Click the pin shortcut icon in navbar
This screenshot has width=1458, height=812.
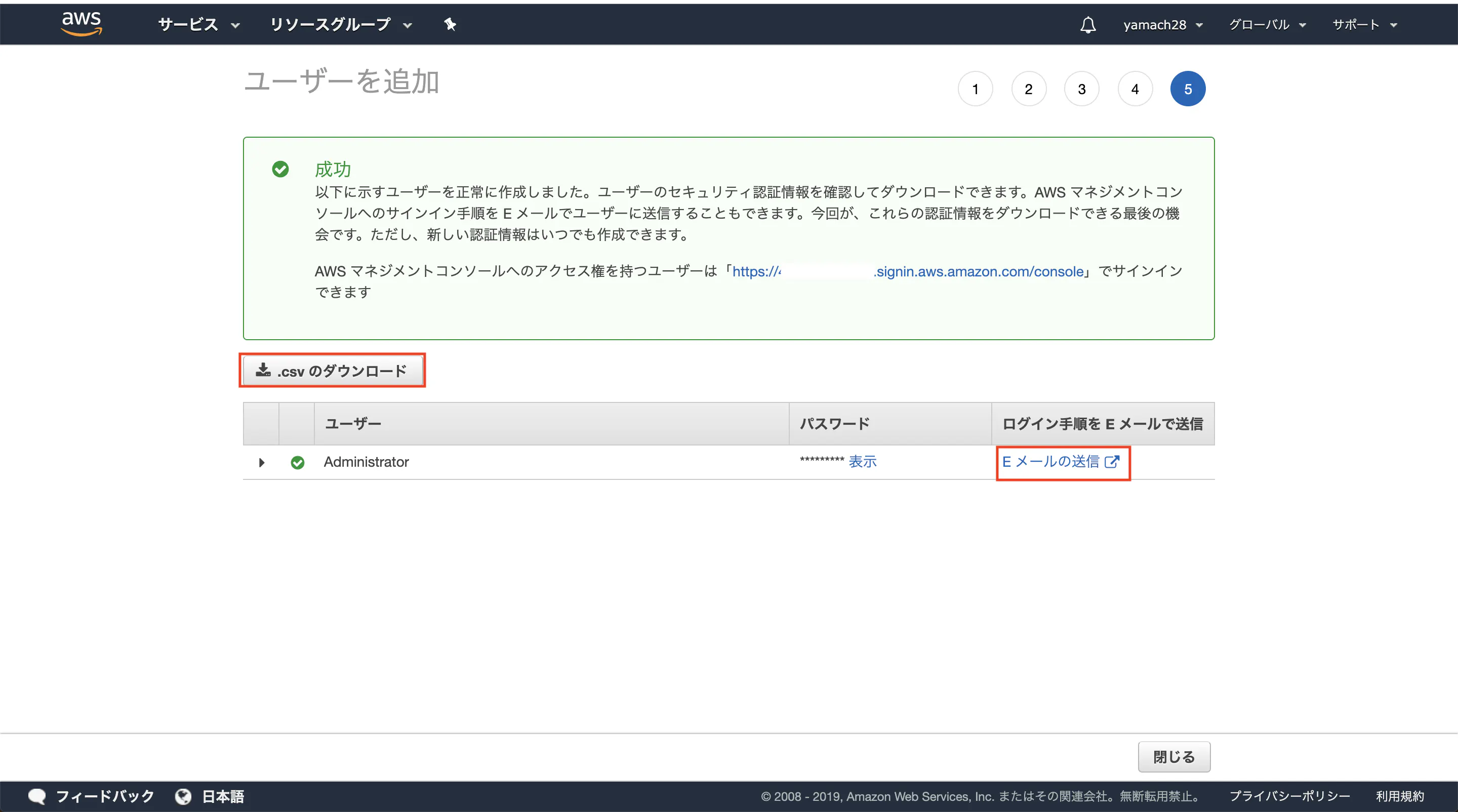[450, 24]
